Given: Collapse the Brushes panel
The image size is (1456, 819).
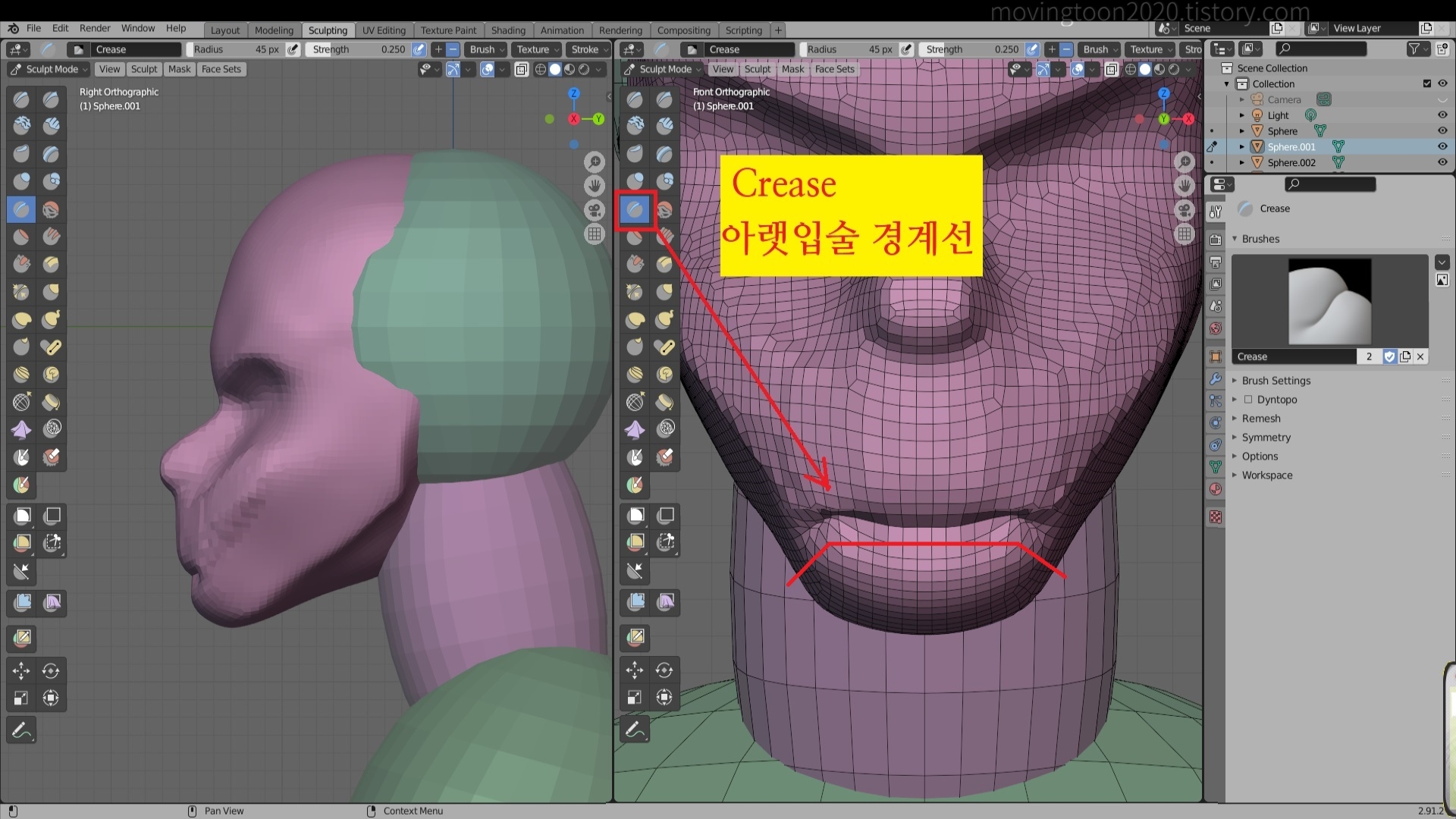Looking at the screenshot, I should pyautogui.click(x=1260, y=239).
